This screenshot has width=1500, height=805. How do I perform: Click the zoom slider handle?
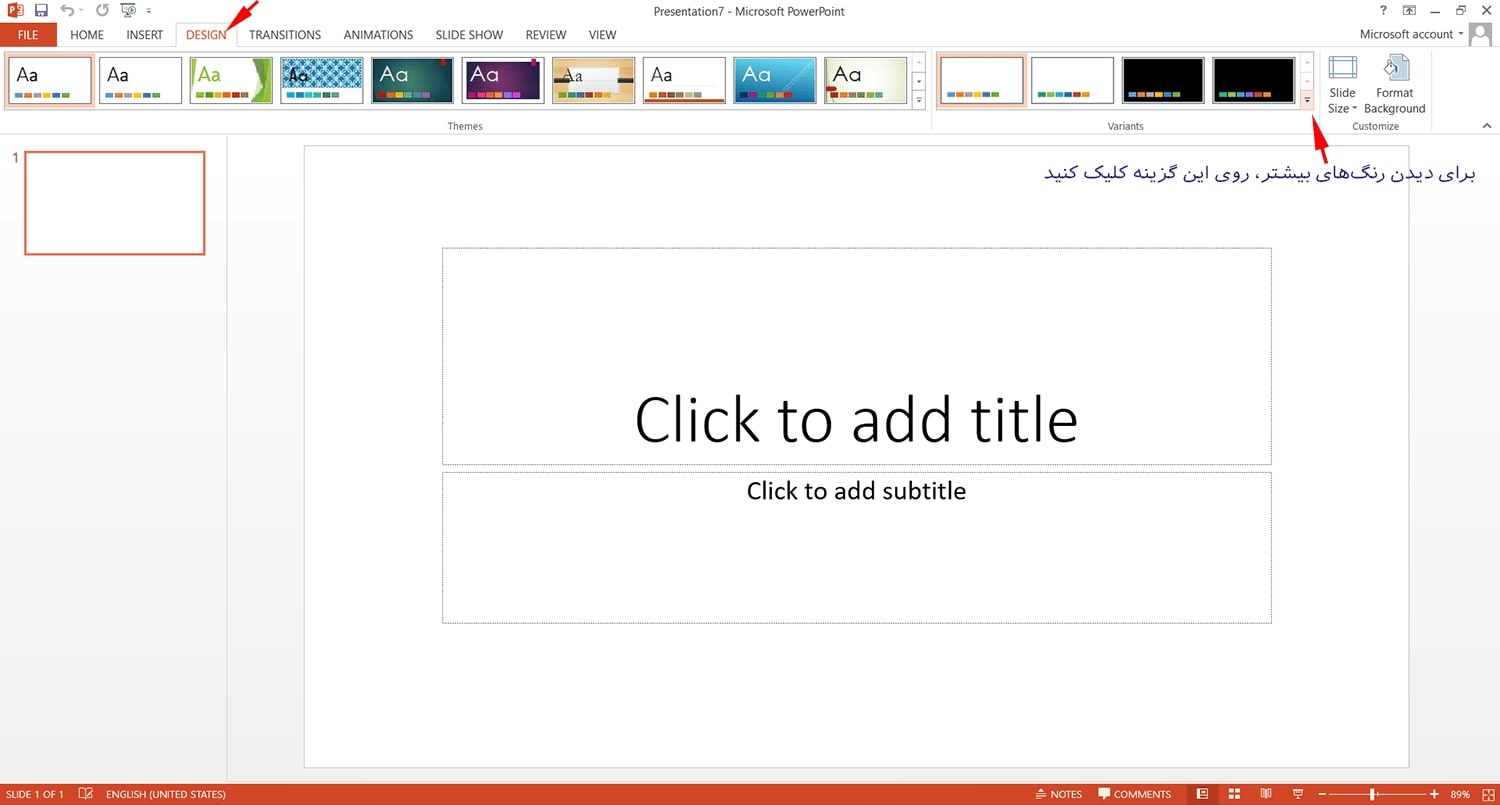tap(1374, 794)
